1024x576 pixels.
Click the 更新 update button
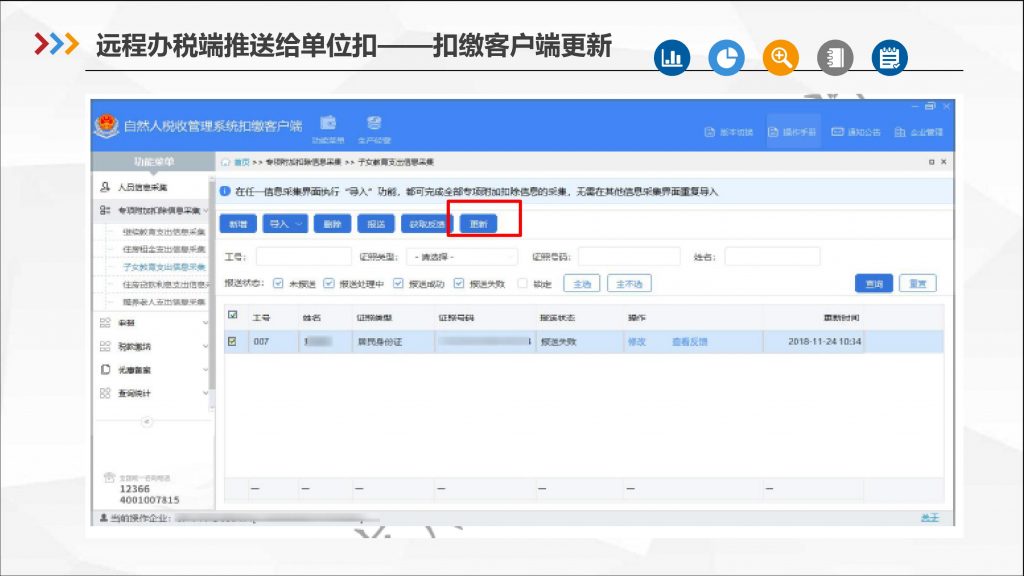pyautogui.click(x=478, y=224)
